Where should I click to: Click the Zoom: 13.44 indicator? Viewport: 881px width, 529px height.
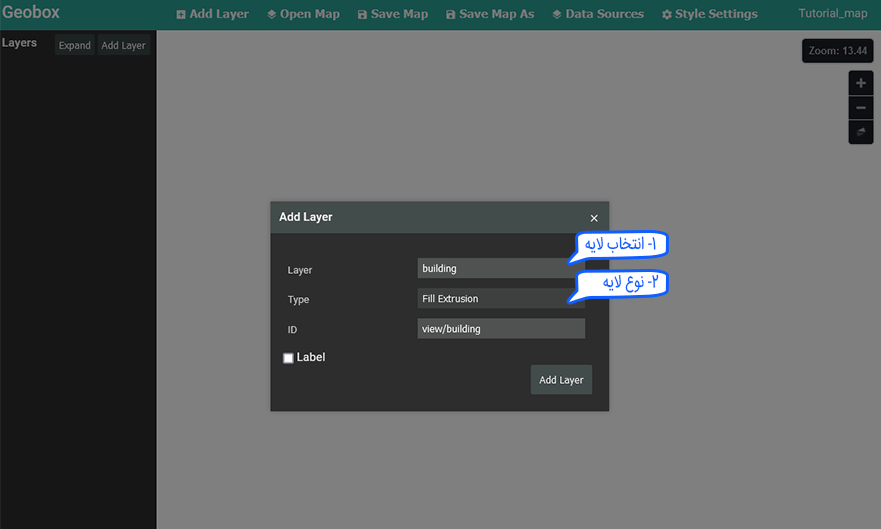tap(837, 50)
